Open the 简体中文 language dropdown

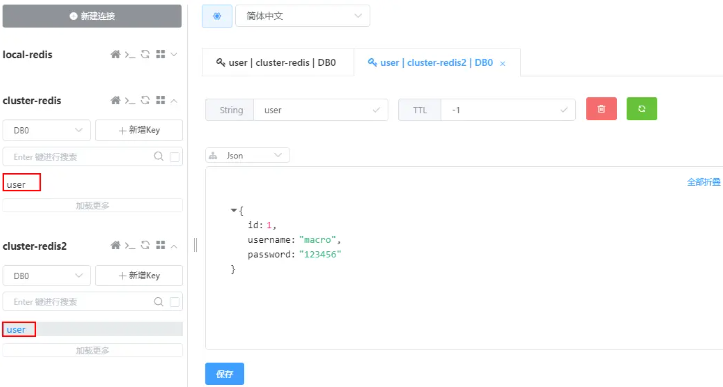point(302,16)
